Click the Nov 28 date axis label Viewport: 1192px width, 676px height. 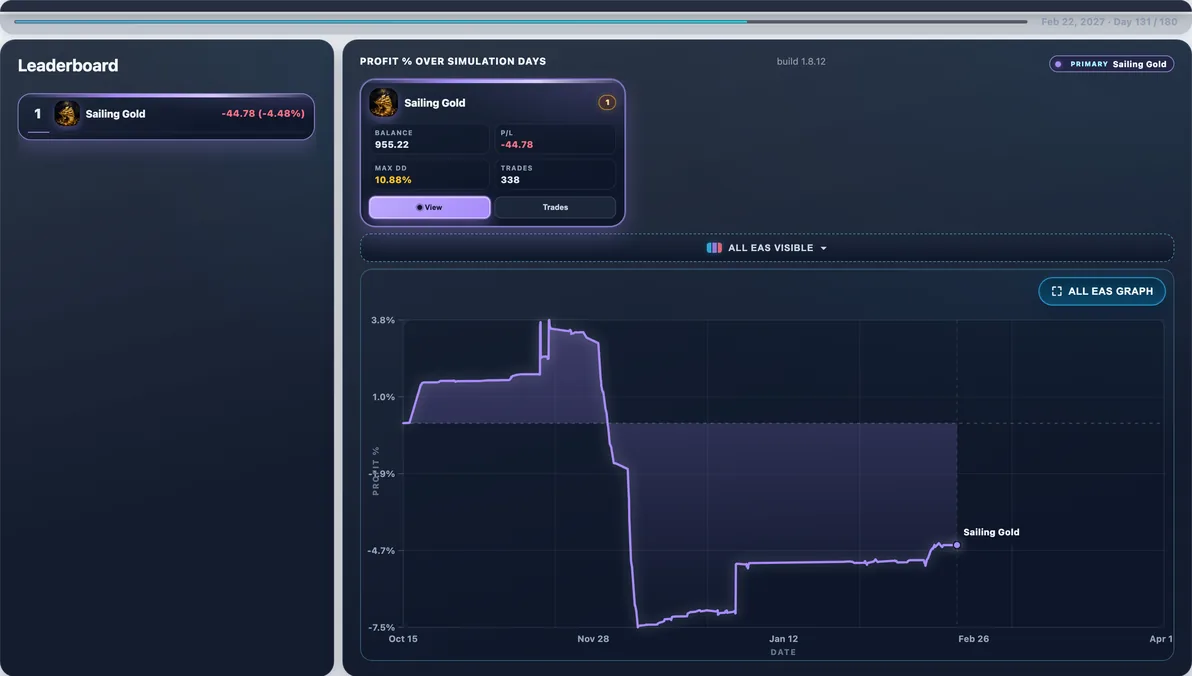(593, 639)
